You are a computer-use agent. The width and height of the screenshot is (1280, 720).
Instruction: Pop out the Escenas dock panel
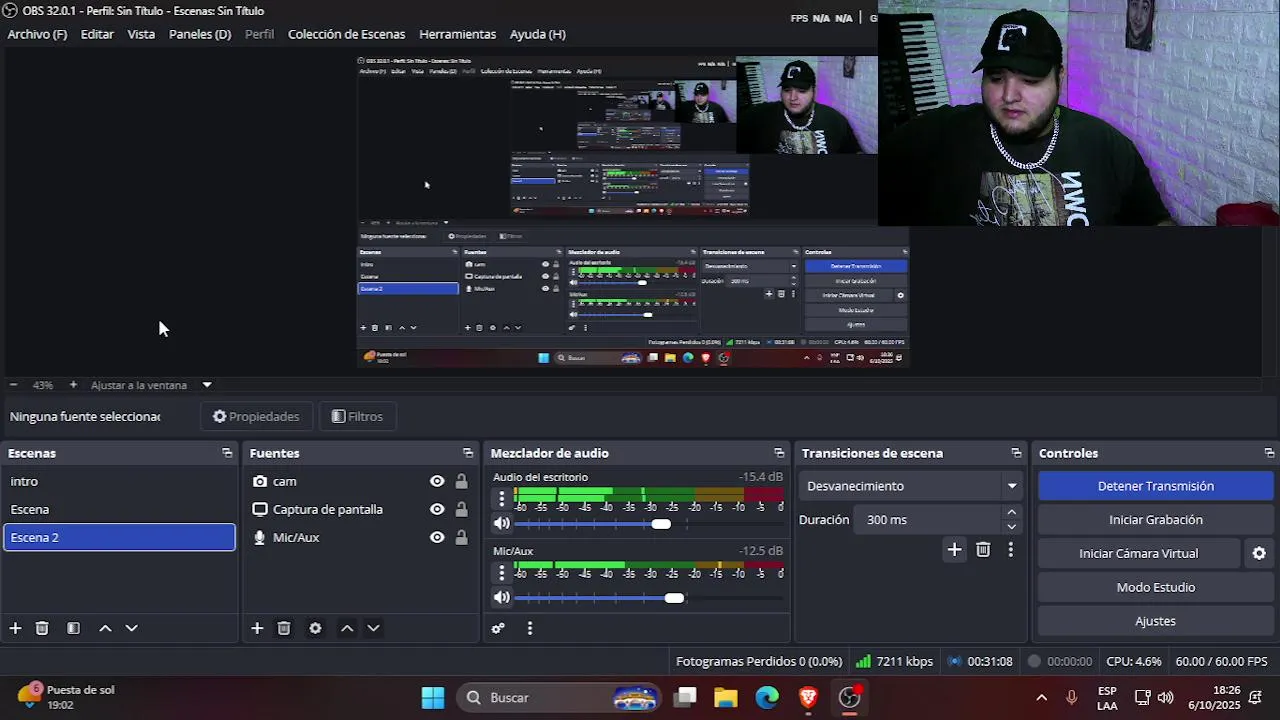point(227,453)
